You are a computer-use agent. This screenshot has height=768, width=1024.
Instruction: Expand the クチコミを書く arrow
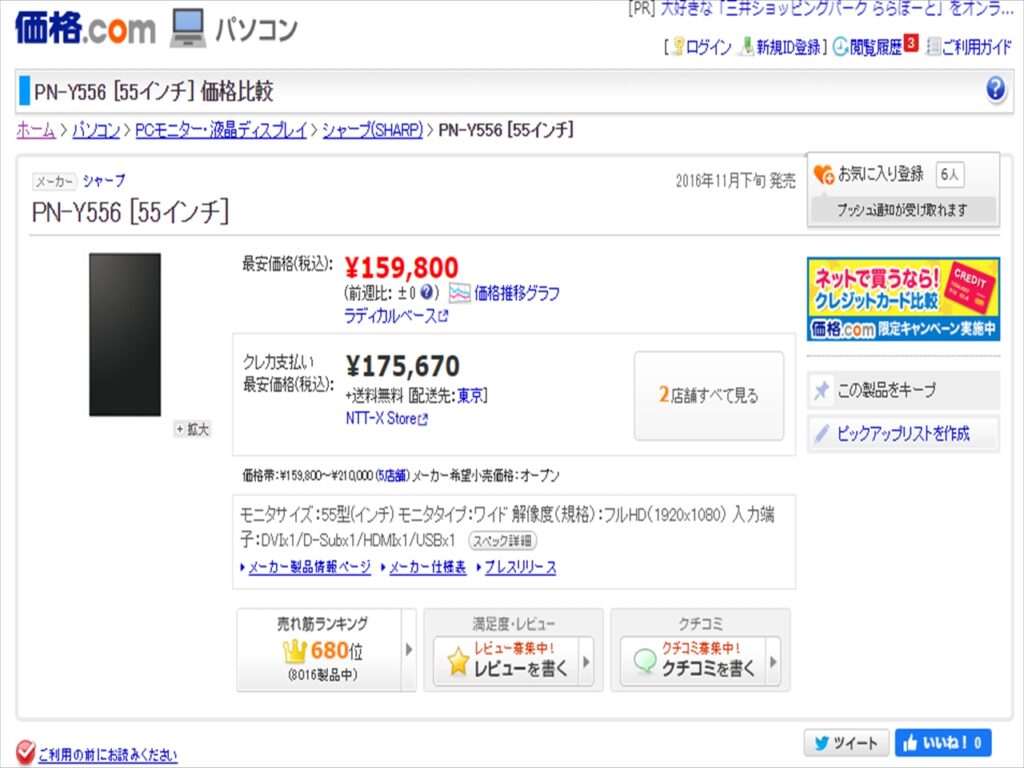coord(773,662)
